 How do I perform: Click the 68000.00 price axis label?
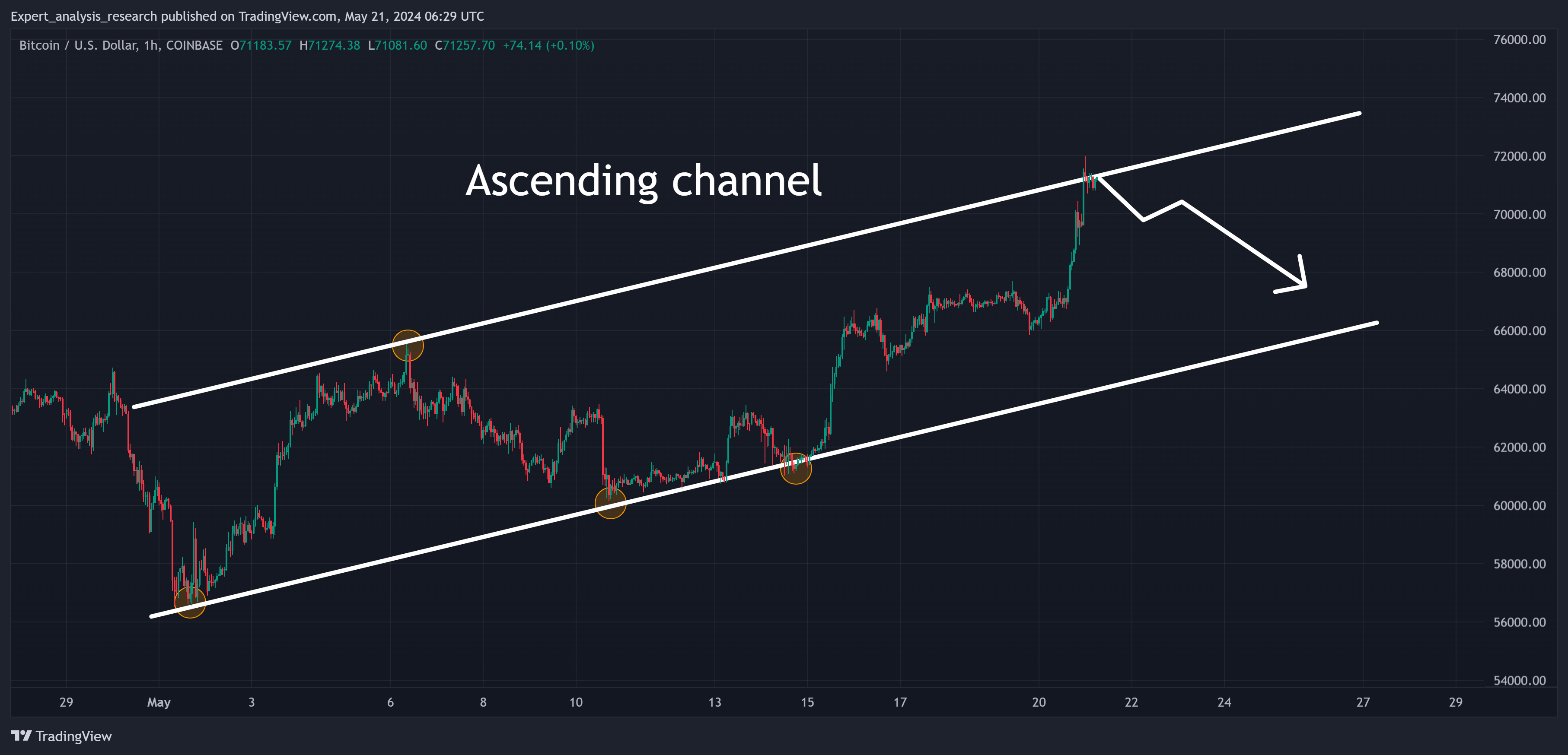coord(1519,273)
